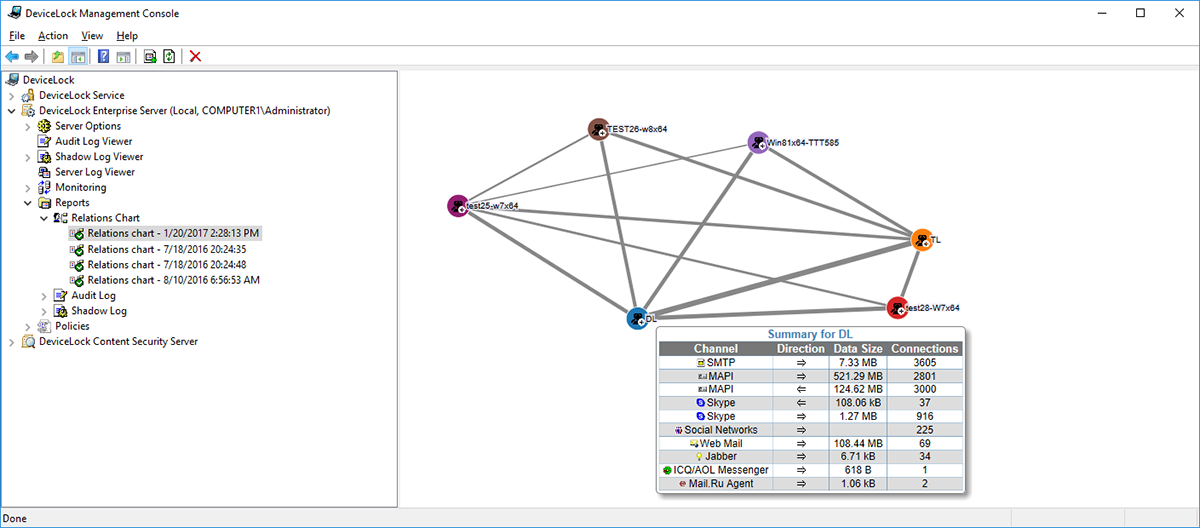Select Relations chart 8/10/2016 6:56:53 AM
1200x528 pixels.
click(174, 280)
